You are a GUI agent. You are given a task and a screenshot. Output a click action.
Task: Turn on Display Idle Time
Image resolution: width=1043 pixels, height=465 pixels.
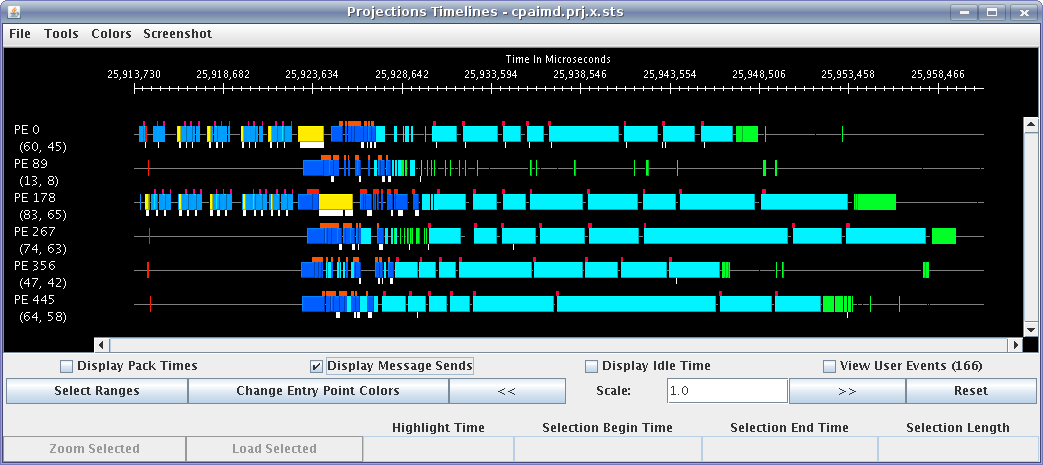(x=591, y=366)
